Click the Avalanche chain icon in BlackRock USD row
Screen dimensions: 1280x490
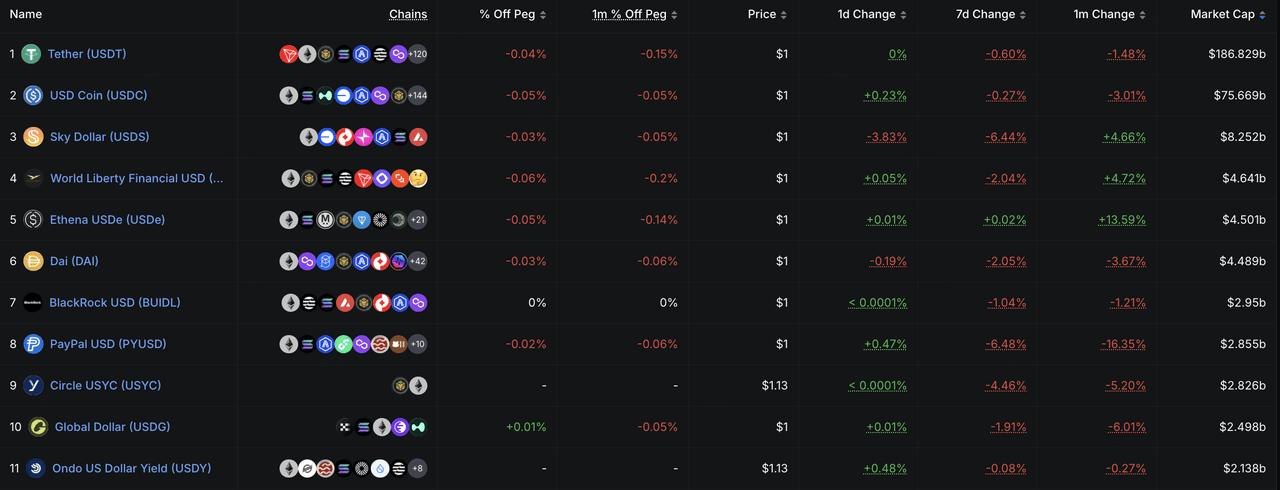point(345,303)
